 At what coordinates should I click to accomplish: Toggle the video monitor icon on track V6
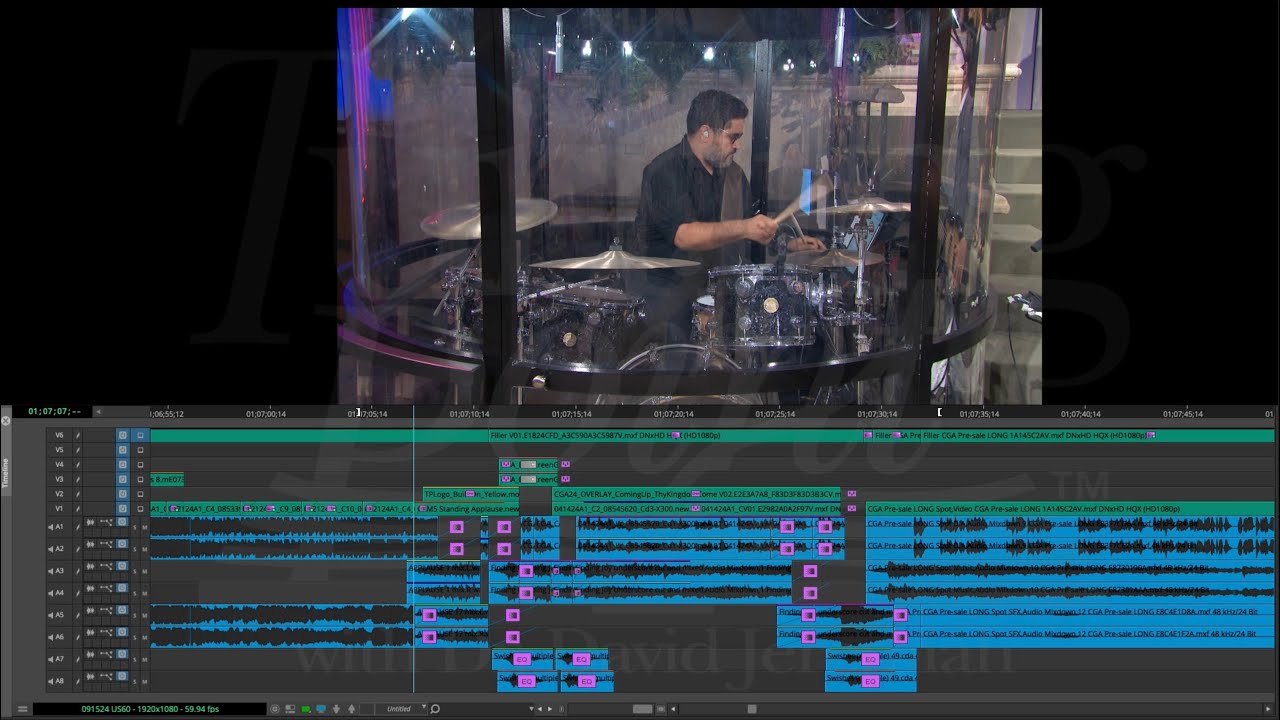[x=140, y=435]
